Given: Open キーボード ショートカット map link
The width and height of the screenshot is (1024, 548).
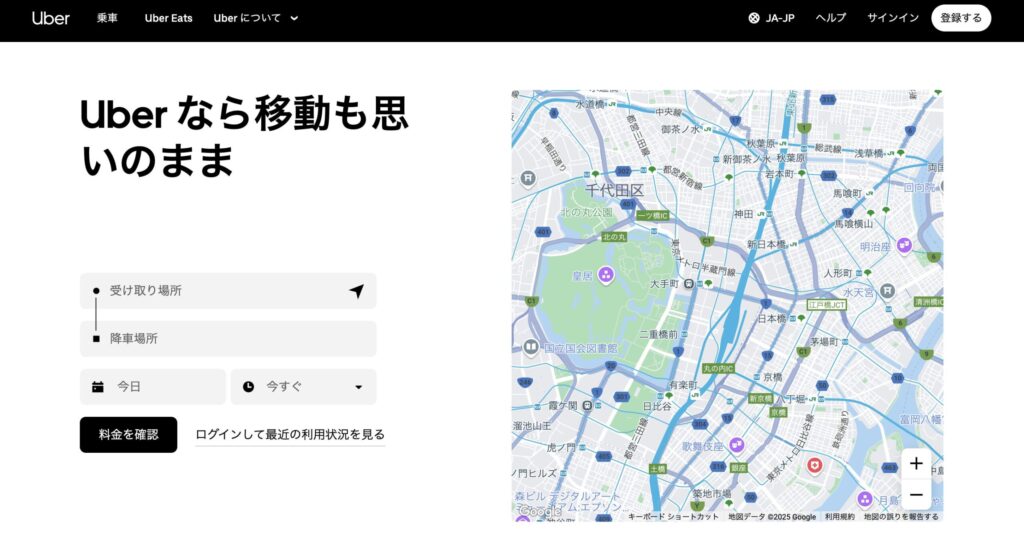Looking at the screenshot, I should [673, 517].
